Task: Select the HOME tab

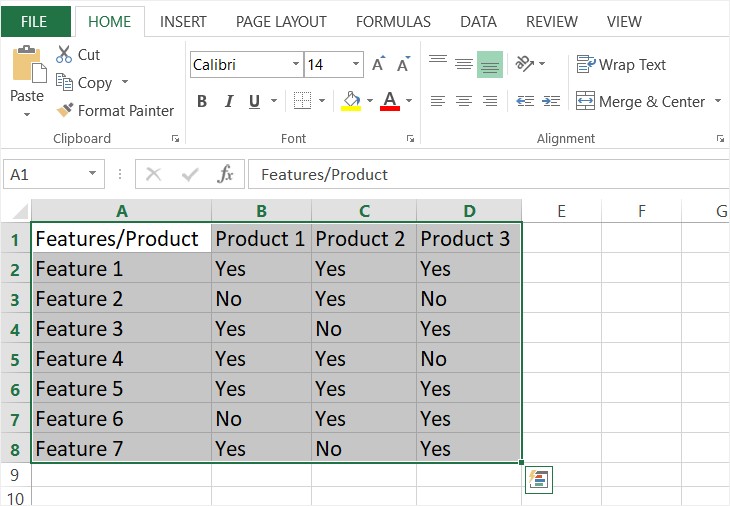Action: [x=109, y=21]
